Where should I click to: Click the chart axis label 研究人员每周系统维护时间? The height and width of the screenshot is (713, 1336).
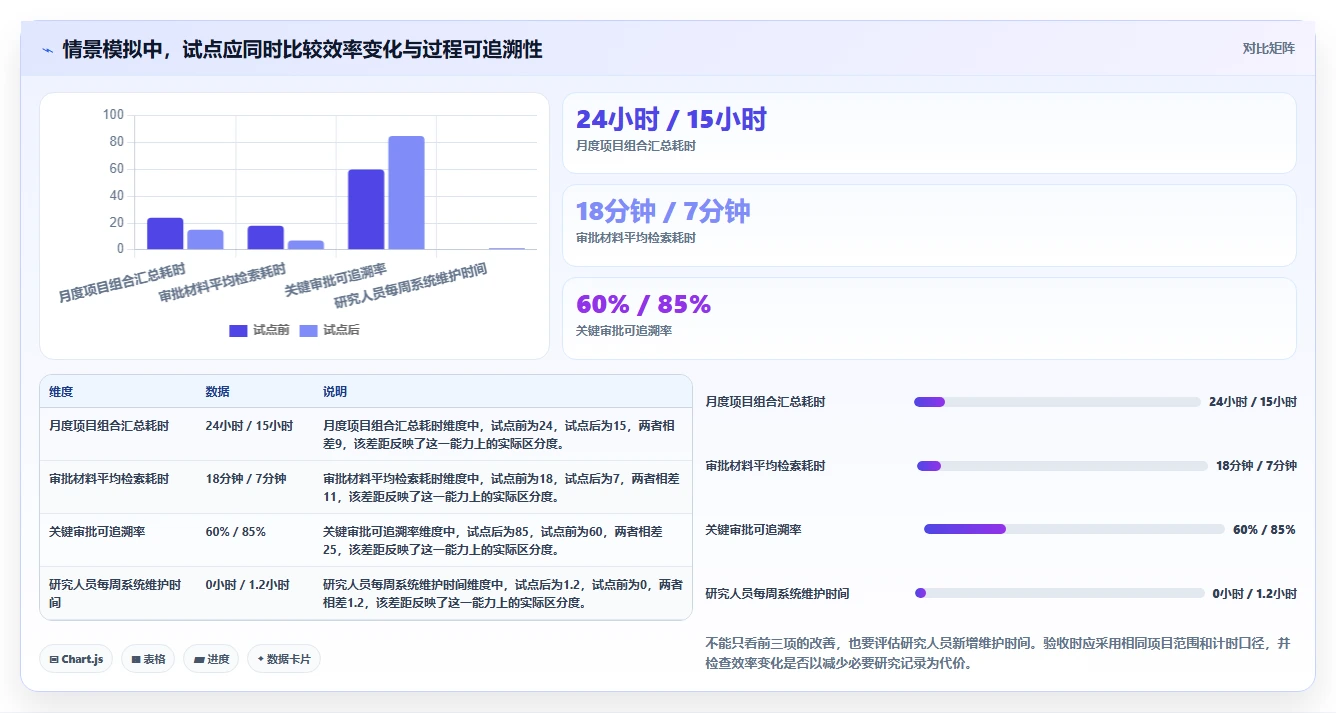coord(410,286)
